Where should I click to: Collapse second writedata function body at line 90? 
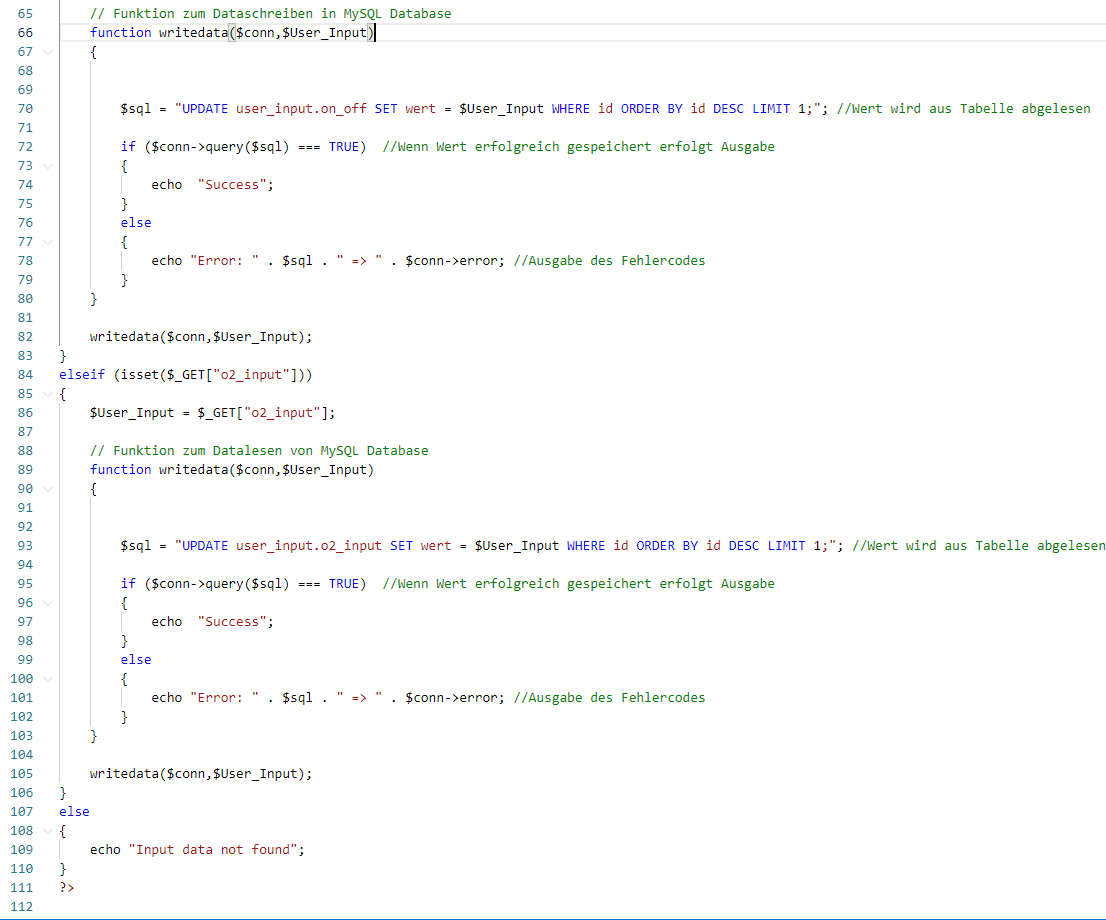[x=48, y=489]
